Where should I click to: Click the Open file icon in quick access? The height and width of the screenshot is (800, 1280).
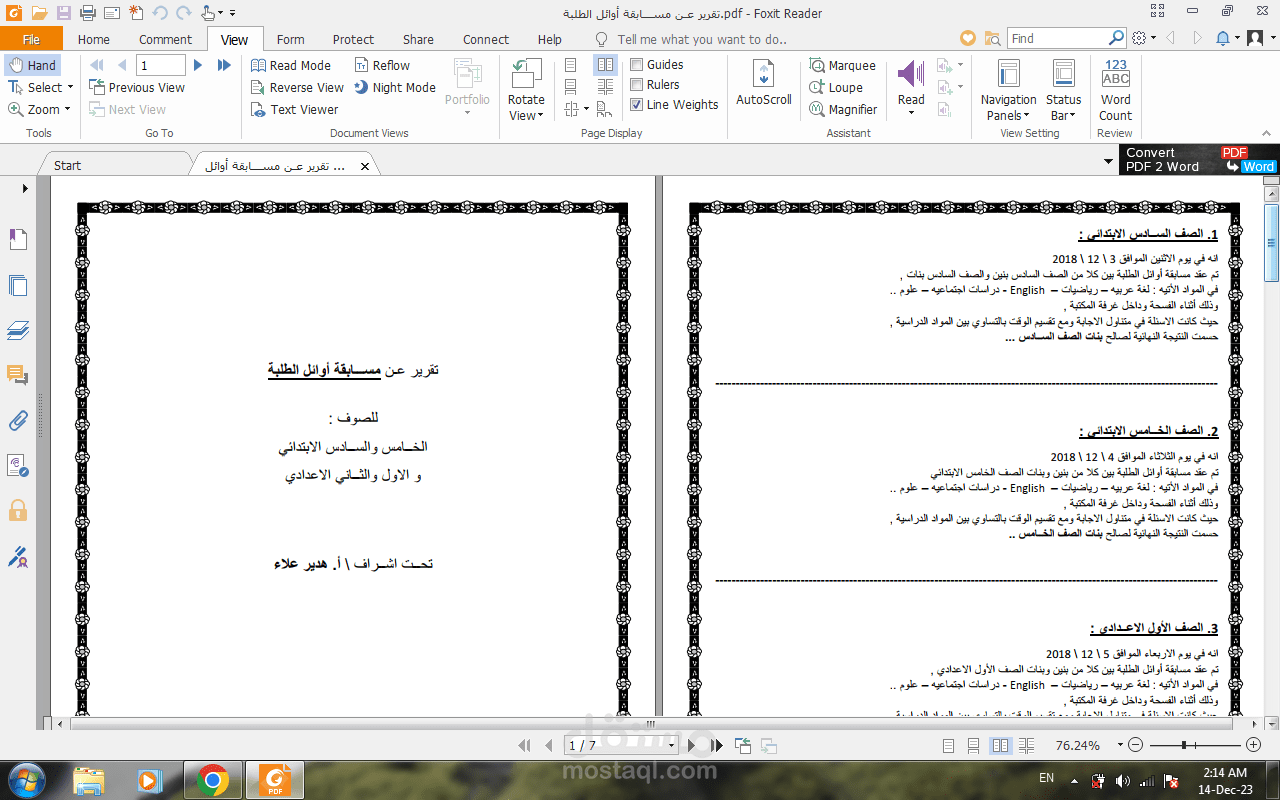click(x=39, y=13)
